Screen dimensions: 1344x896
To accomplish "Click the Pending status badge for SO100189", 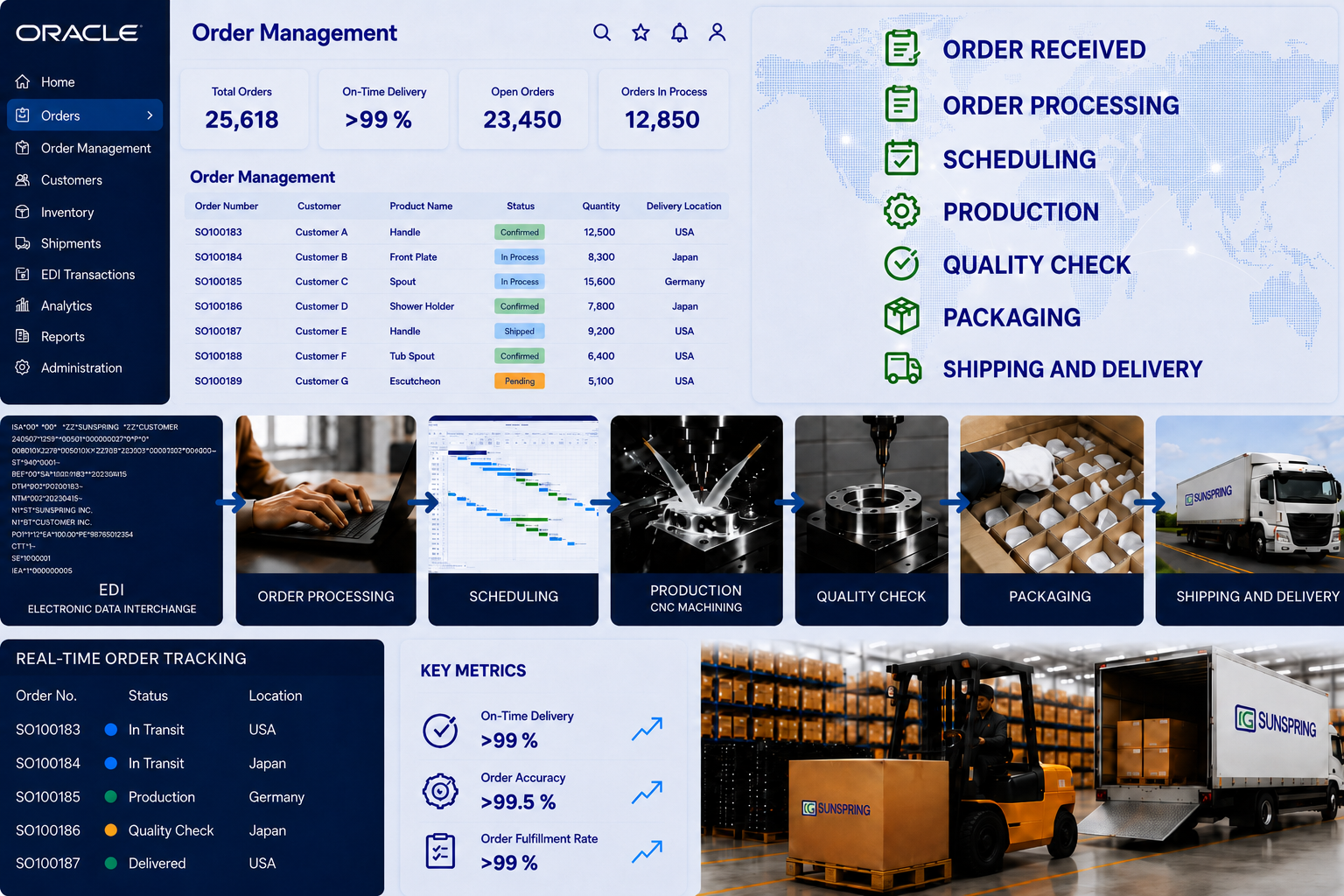I will [520, 381].
